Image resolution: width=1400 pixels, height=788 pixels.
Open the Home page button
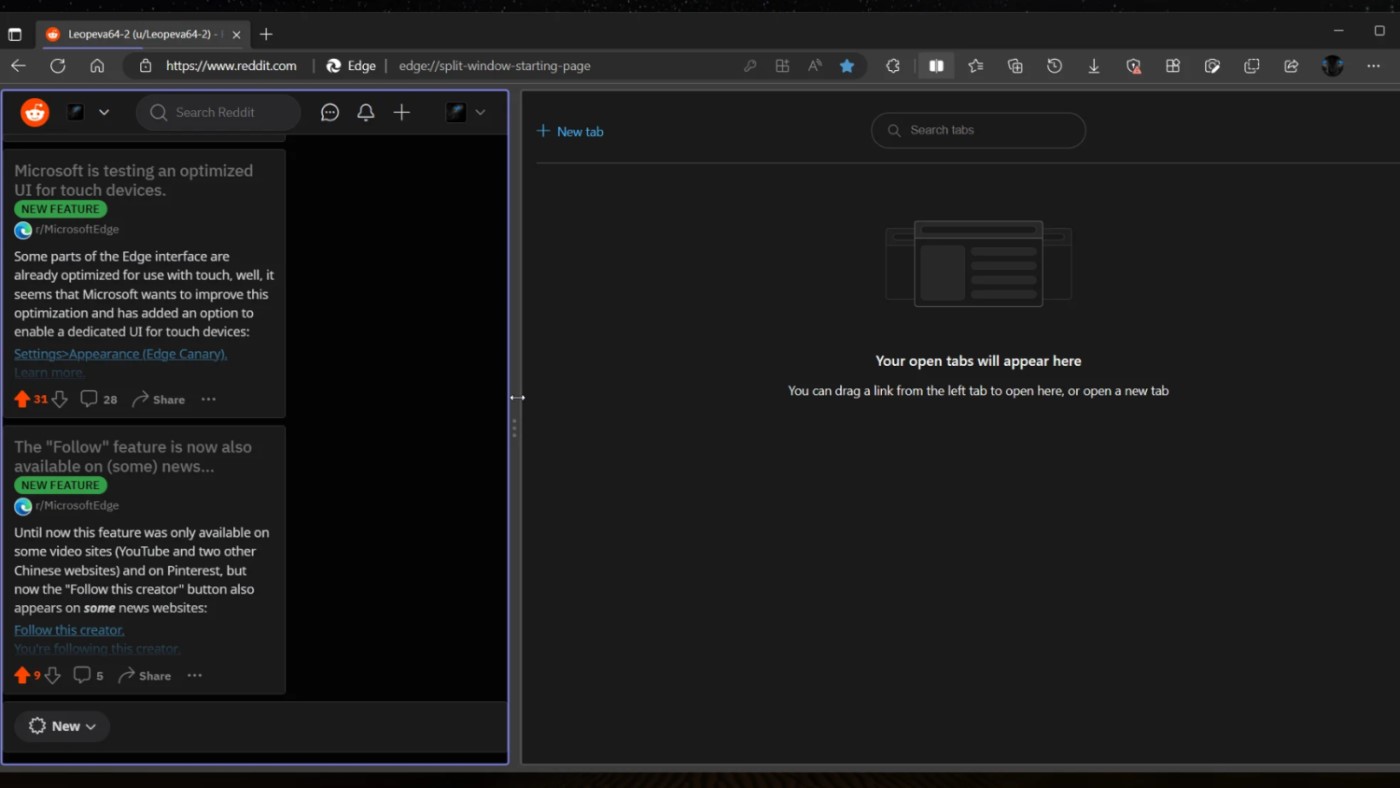pos(97,66)
